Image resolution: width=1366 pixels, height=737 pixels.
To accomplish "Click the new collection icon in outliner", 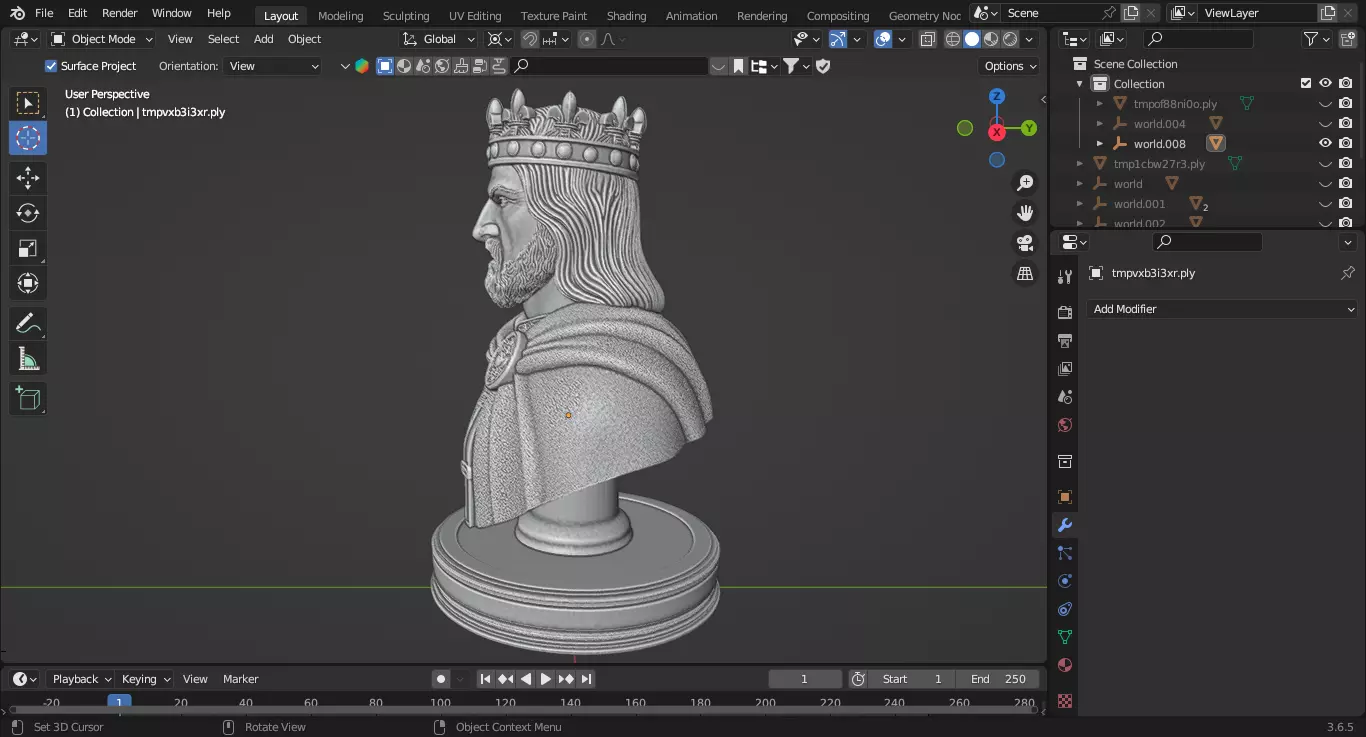I will coord(1346,39).
